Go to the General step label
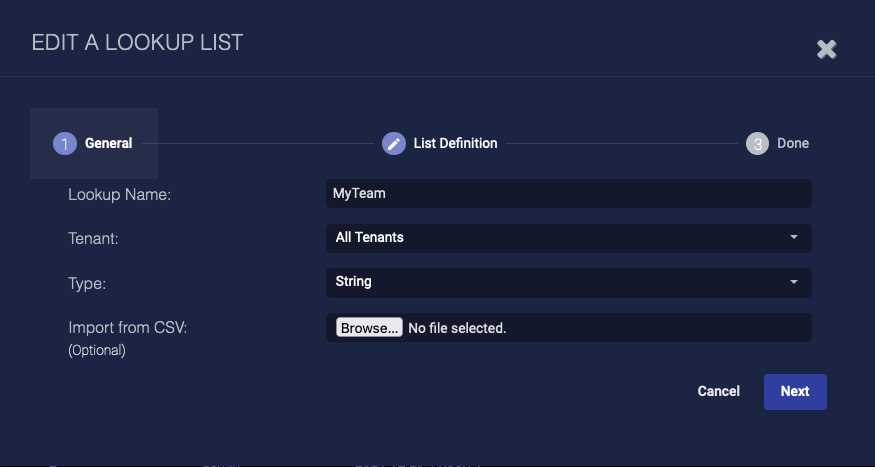Viewport: 875px width, 467px height. tap(108, 144)
